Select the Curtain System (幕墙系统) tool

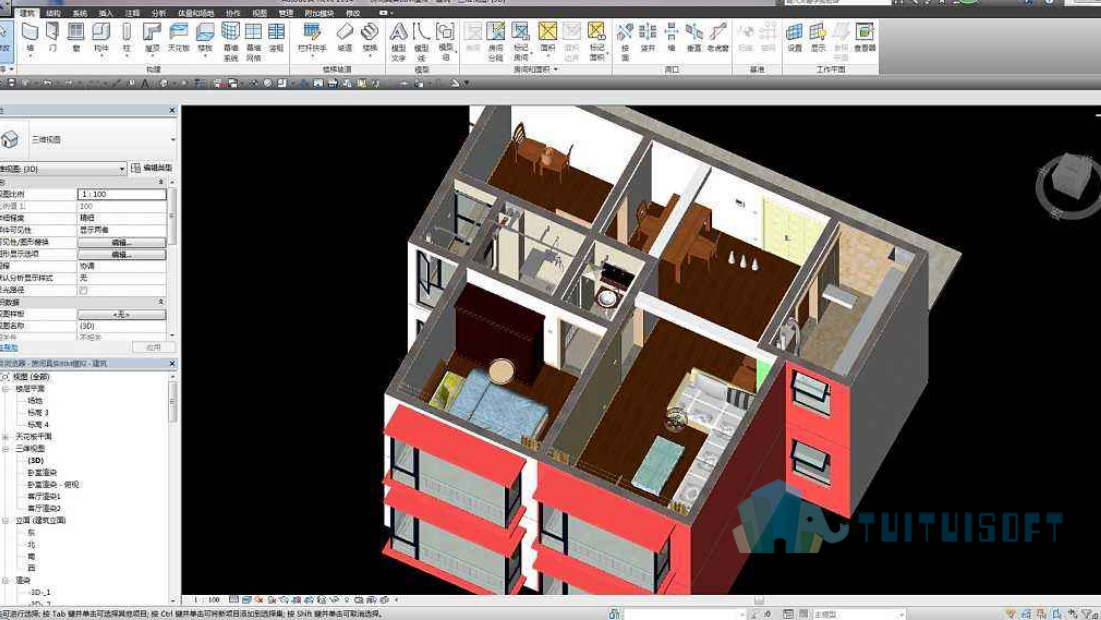230,41
